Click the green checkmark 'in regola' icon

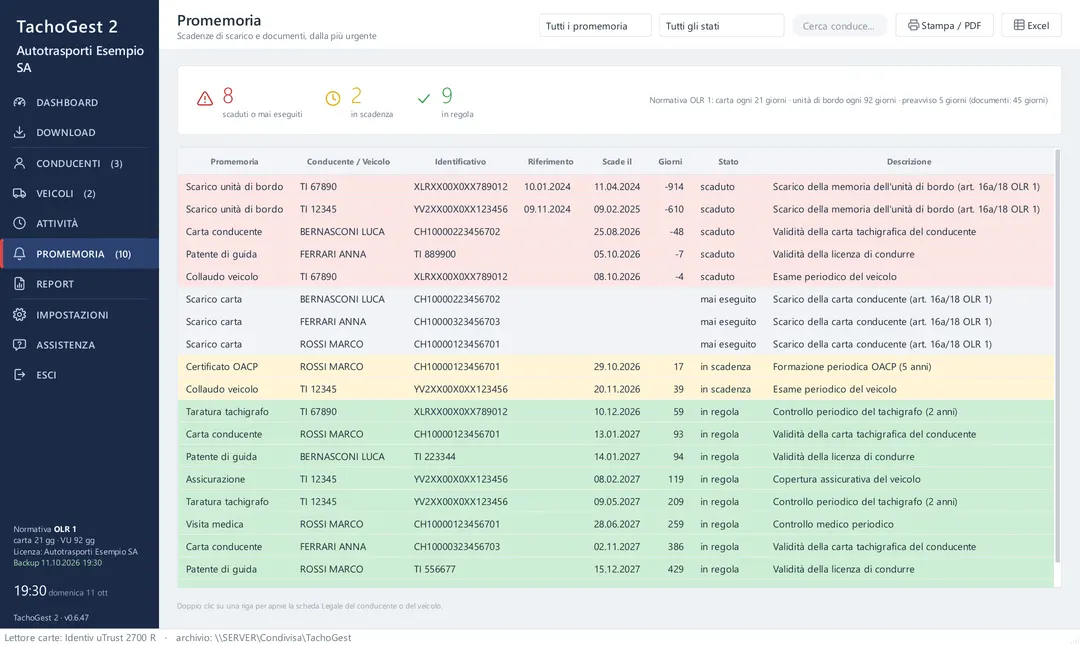pos(424,99)
